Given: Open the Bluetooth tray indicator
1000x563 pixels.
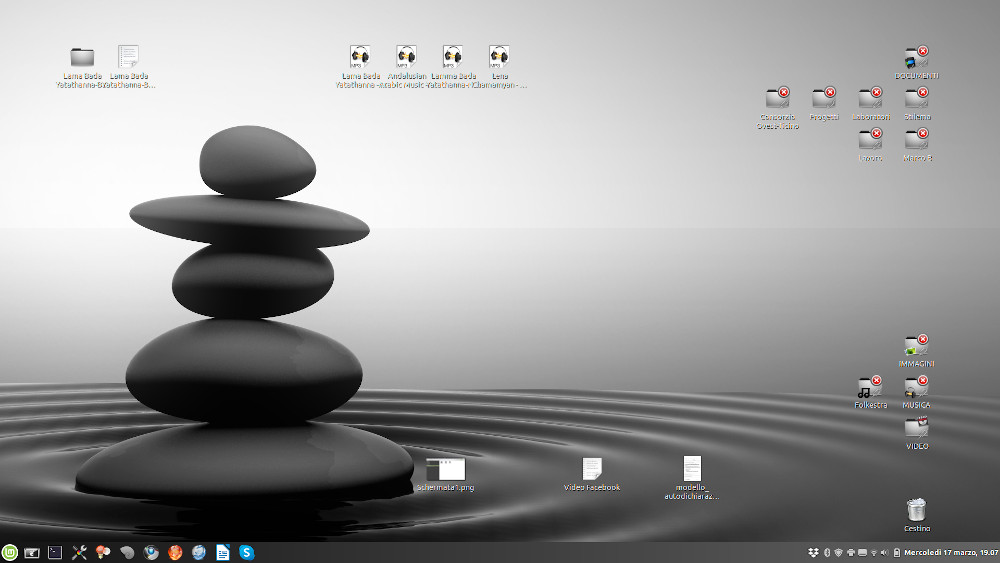Looking at the screenshot, I should click(827, 553).
